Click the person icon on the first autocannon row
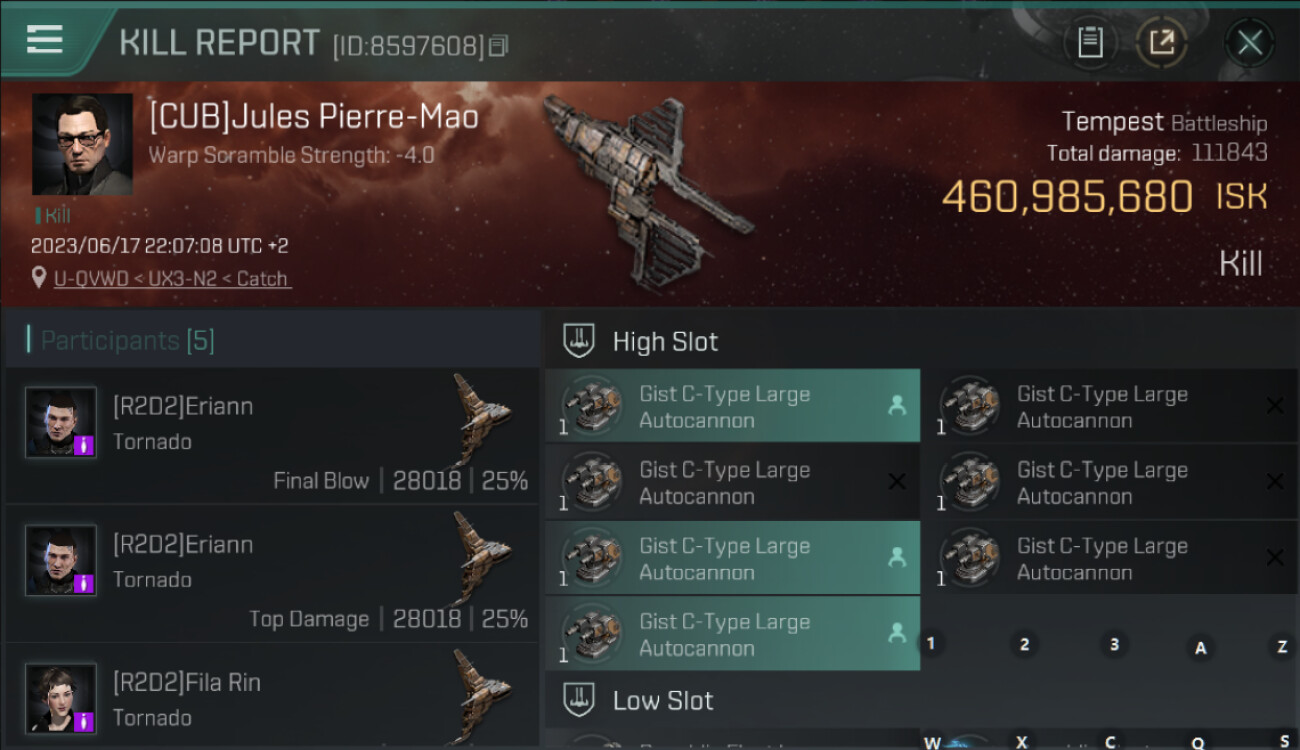The width and height of the screenshot is (1300, 750). tap(897, 405)
